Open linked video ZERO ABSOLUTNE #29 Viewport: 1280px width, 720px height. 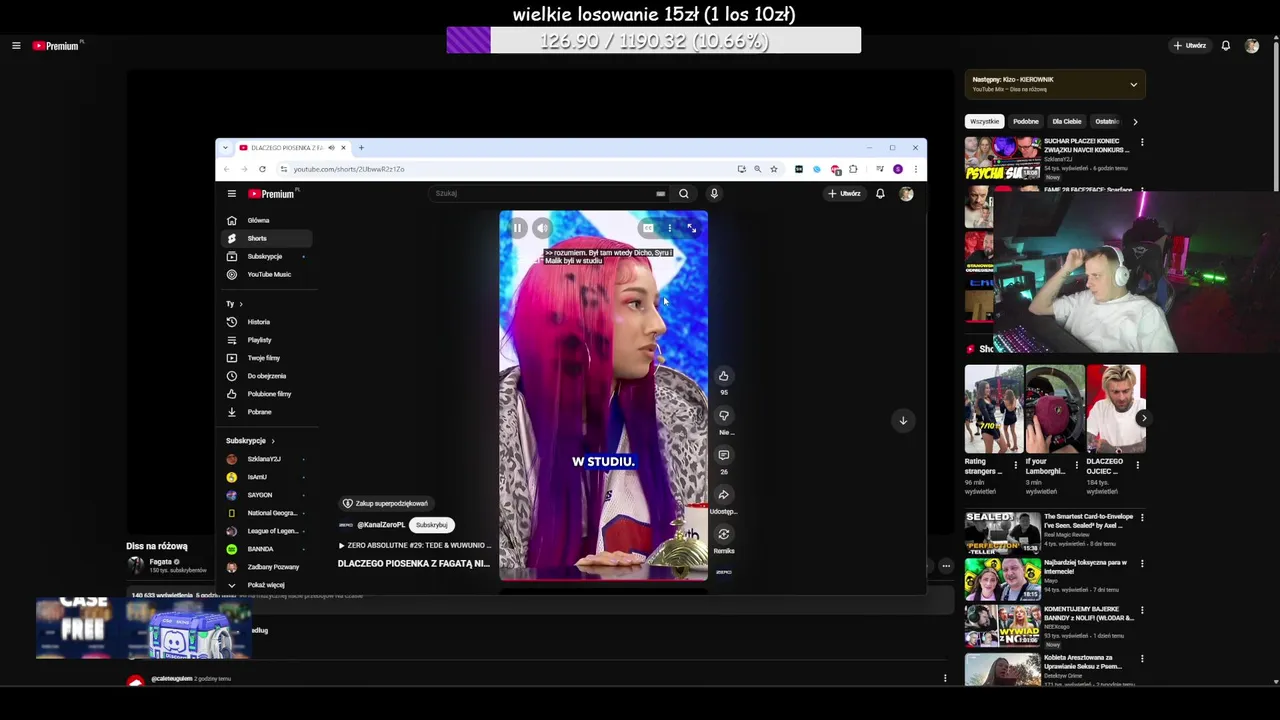415,546
